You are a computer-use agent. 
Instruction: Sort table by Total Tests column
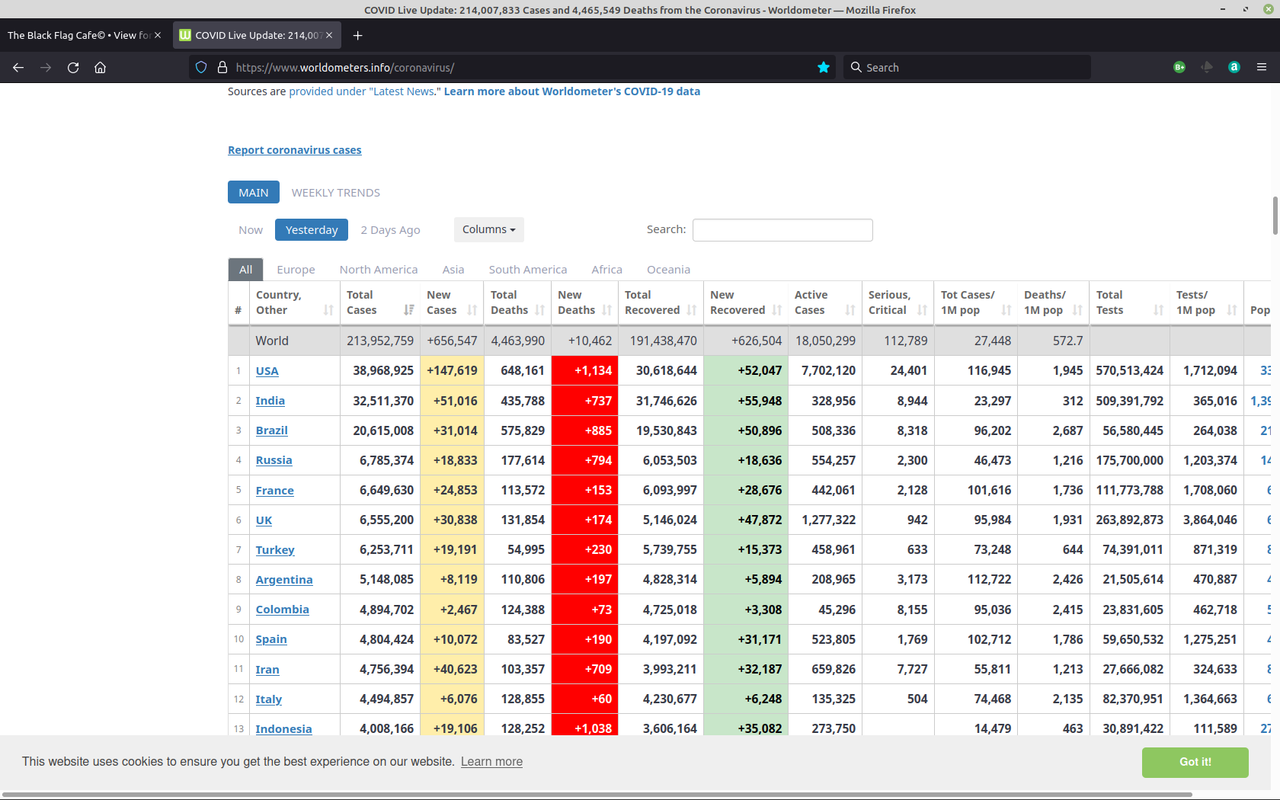[1130, 302]
